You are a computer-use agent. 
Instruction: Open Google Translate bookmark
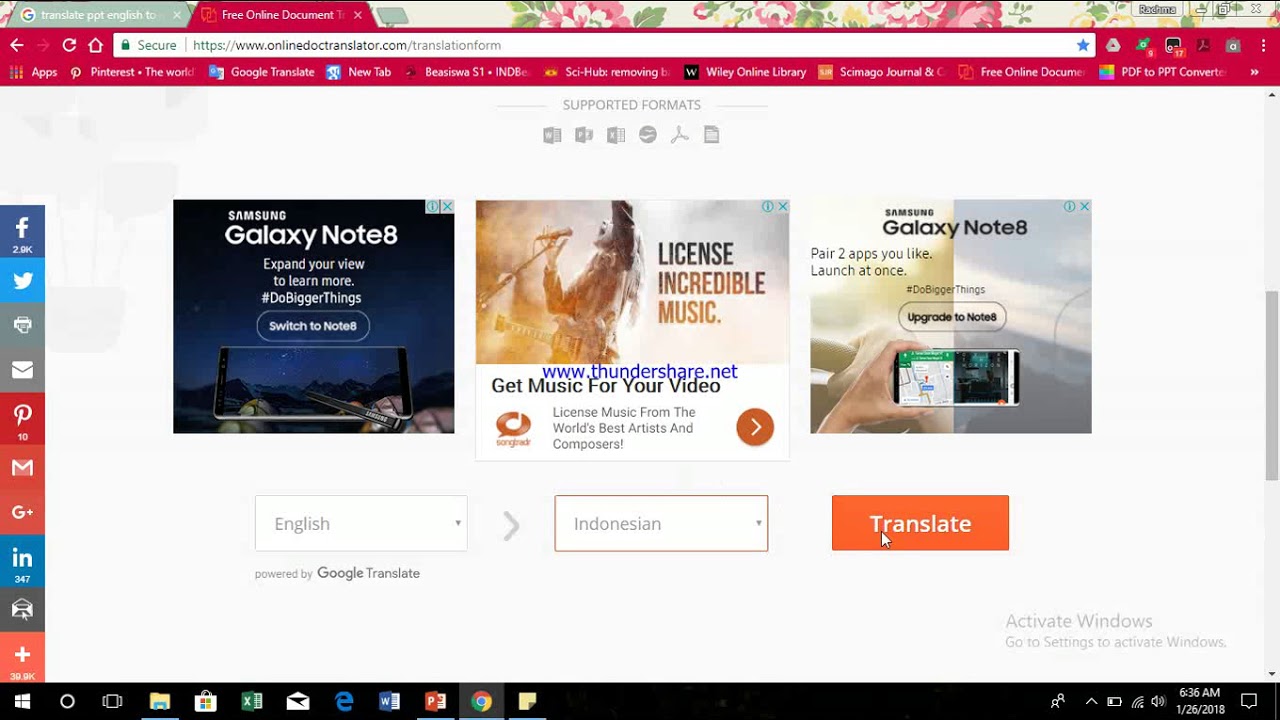(x=262, y=72)
